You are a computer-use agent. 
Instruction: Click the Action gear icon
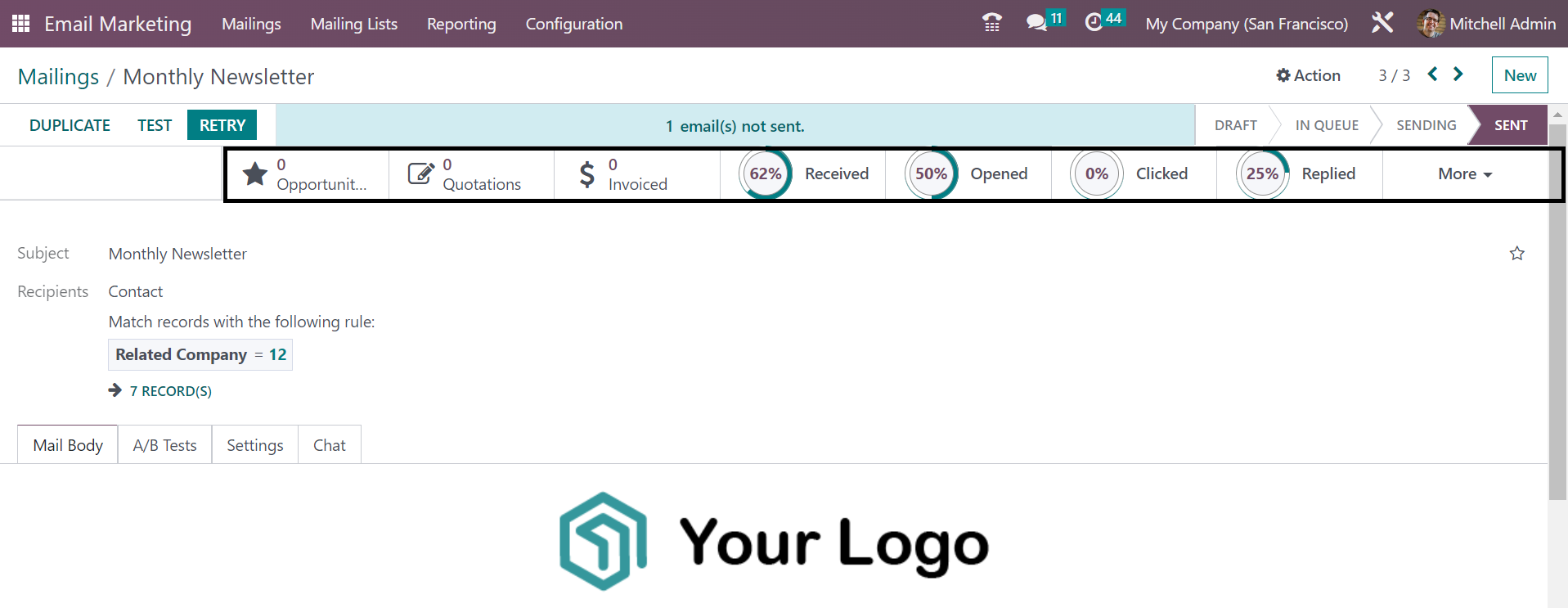pyautogui.click(x=1283, y=75)
